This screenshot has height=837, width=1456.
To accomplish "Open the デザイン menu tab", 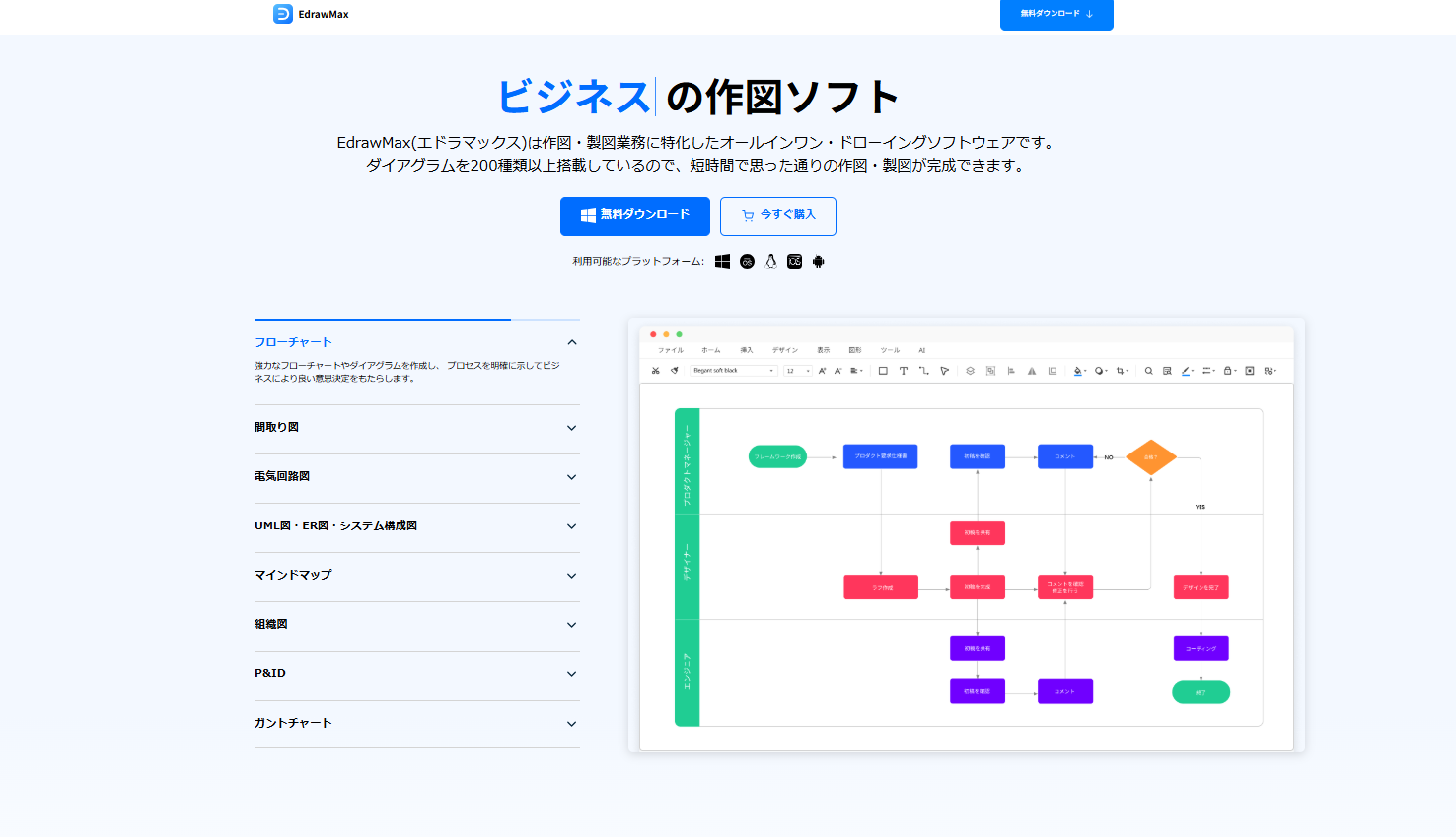I will pyautogui.click(x=785, y=350).
